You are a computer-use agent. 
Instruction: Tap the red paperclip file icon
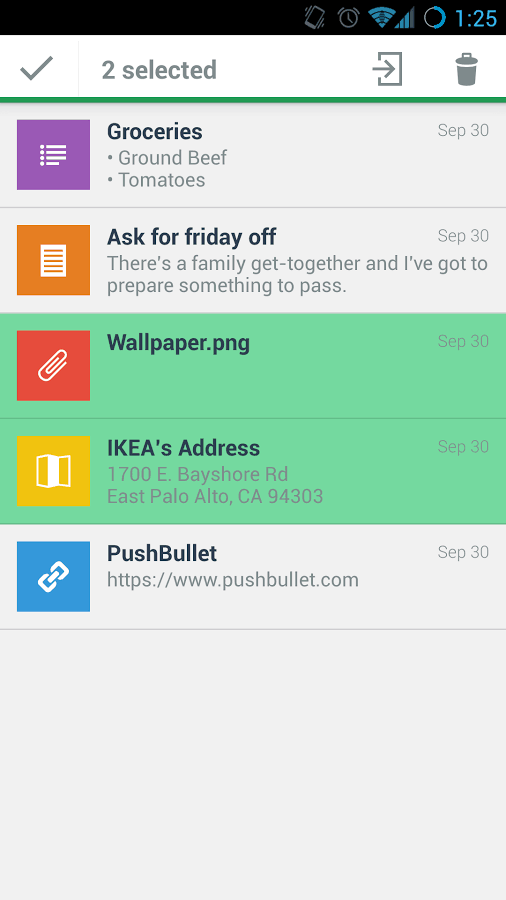53,366
